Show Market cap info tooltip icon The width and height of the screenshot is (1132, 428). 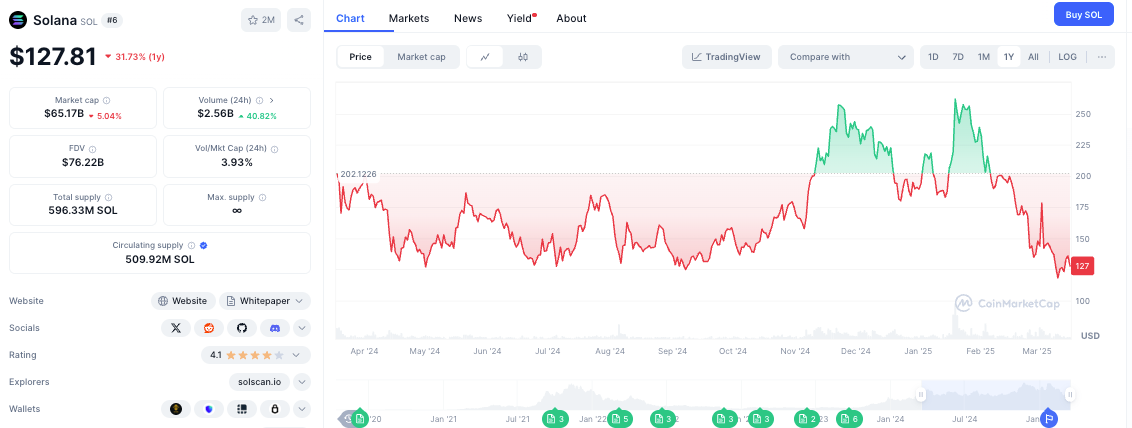[107, 101]
